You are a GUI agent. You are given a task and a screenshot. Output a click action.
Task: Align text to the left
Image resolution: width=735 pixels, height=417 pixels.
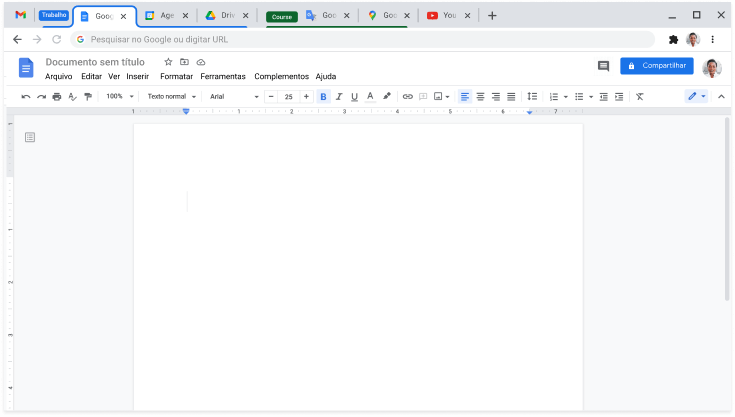pos(465,97)
